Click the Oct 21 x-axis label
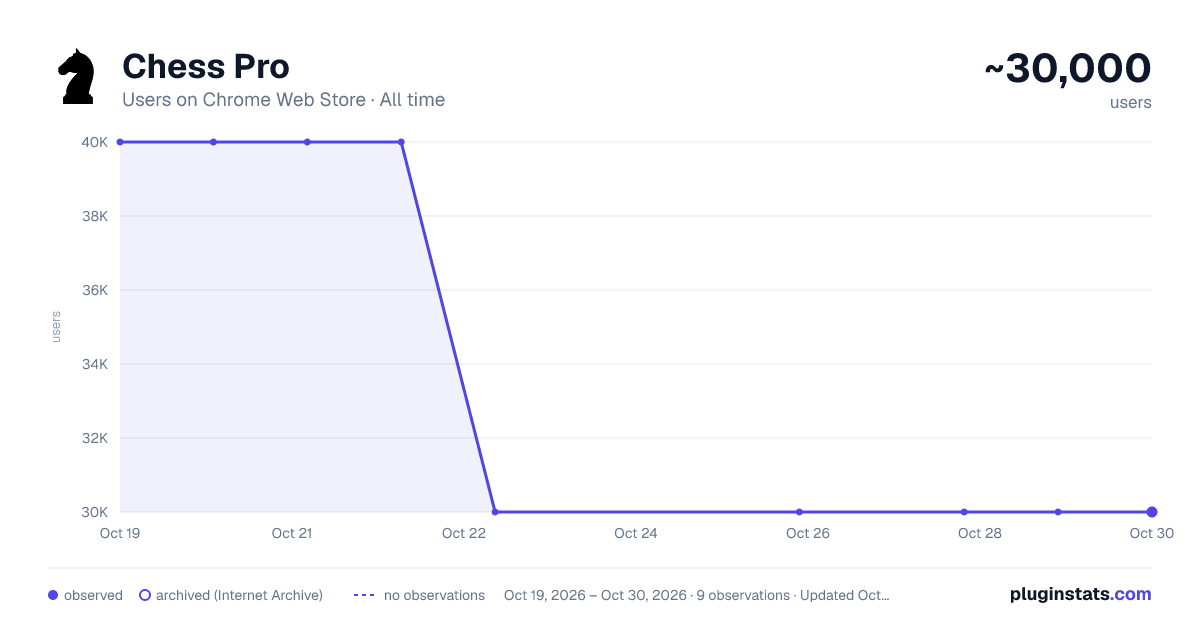The image size is (1200, 630). [x=292, y=533]
